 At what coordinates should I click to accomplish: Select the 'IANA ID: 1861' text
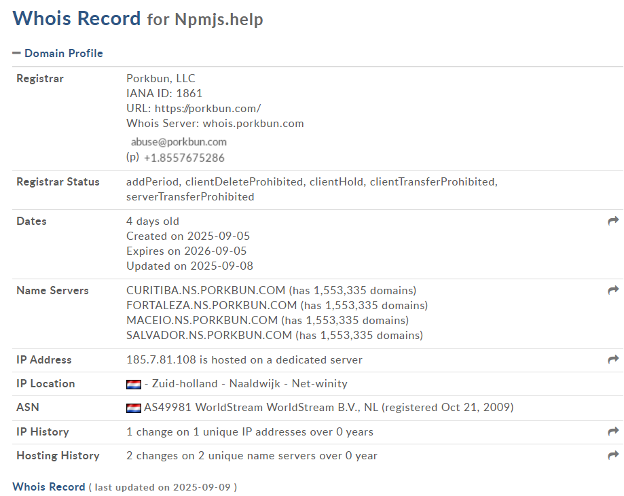click(164, 93)
